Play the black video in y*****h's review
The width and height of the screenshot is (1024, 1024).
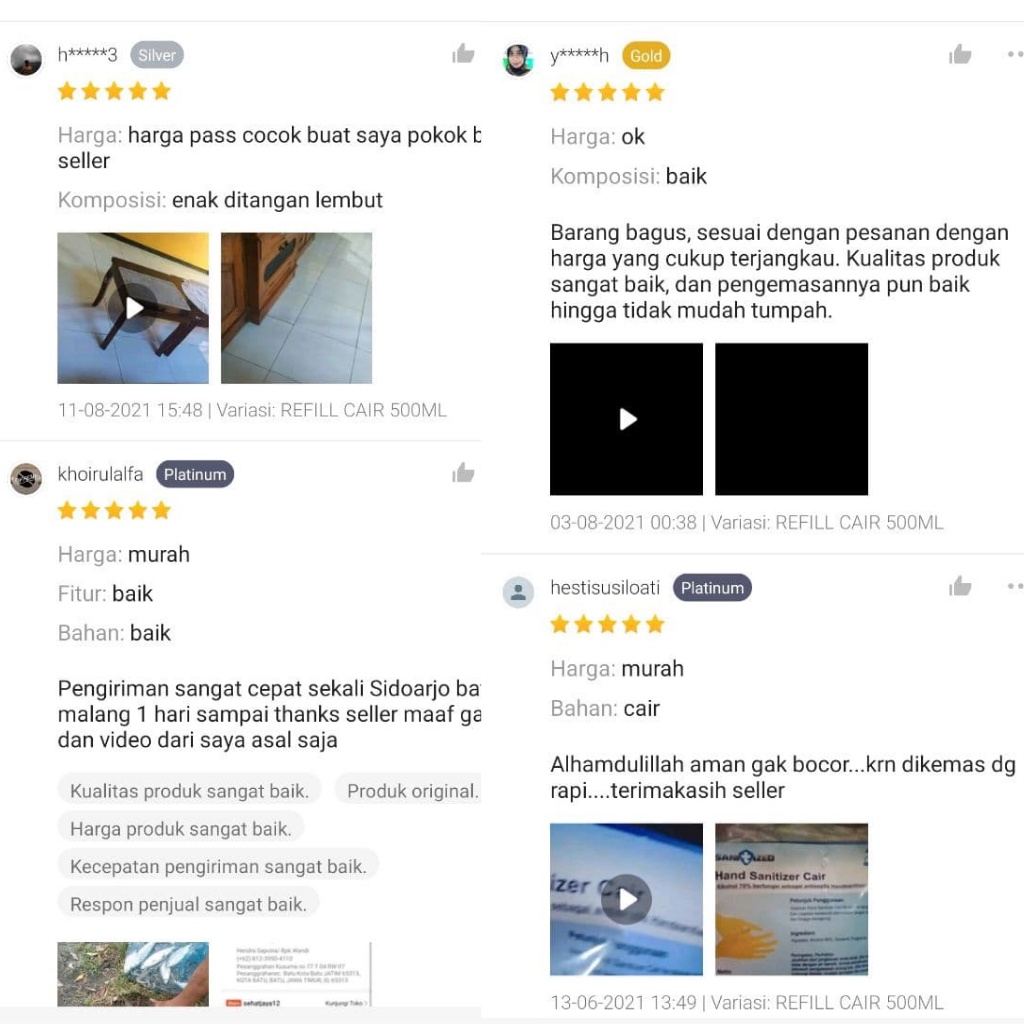pyautogui.click(x=626, y=419)
